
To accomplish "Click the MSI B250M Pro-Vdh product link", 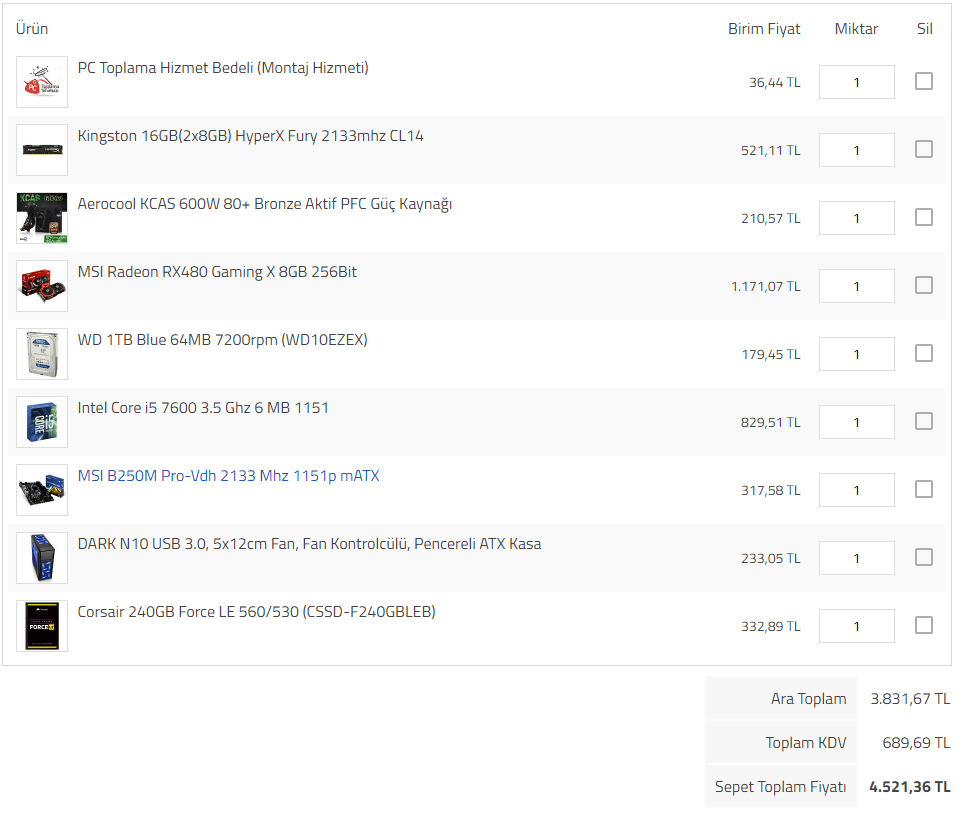I will click(x=228, y=476).
